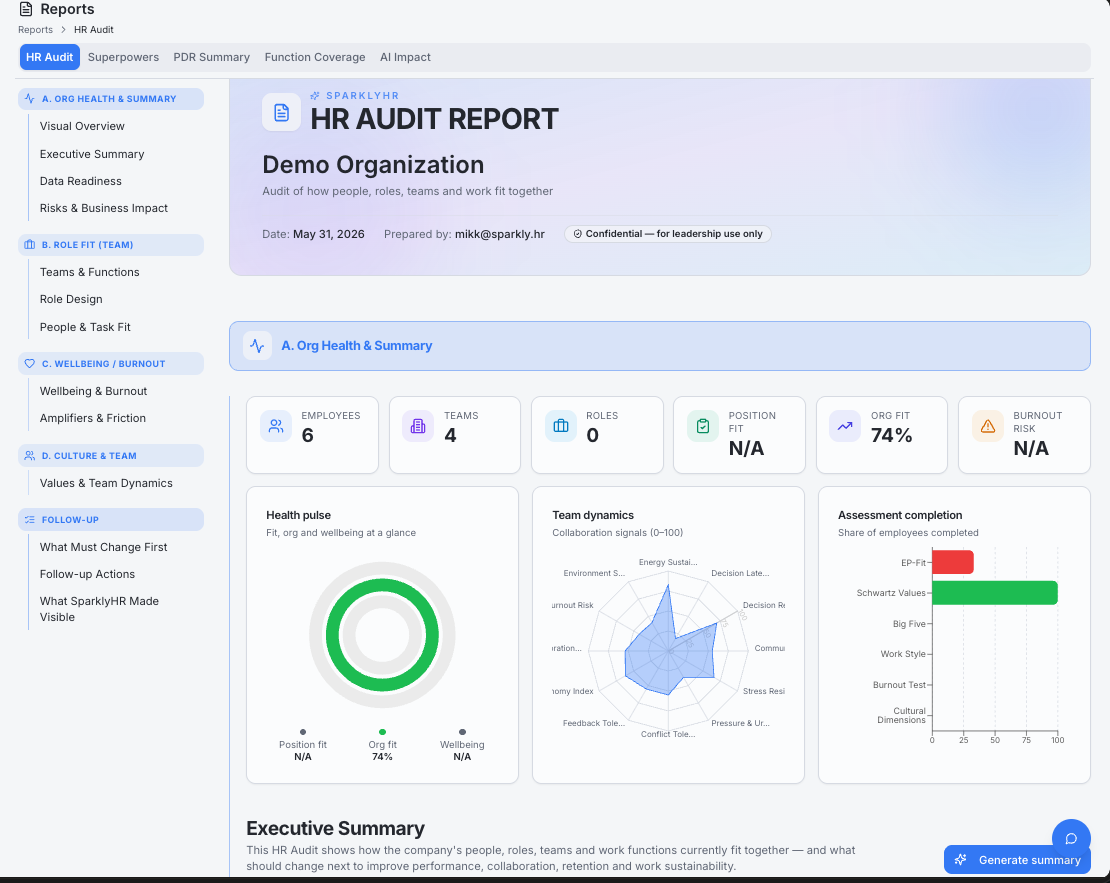This screenshot has width=1110, height=883.
Task: Open the chat bubble floating button
Action: pyautogui.click(x=1071, y=838)
